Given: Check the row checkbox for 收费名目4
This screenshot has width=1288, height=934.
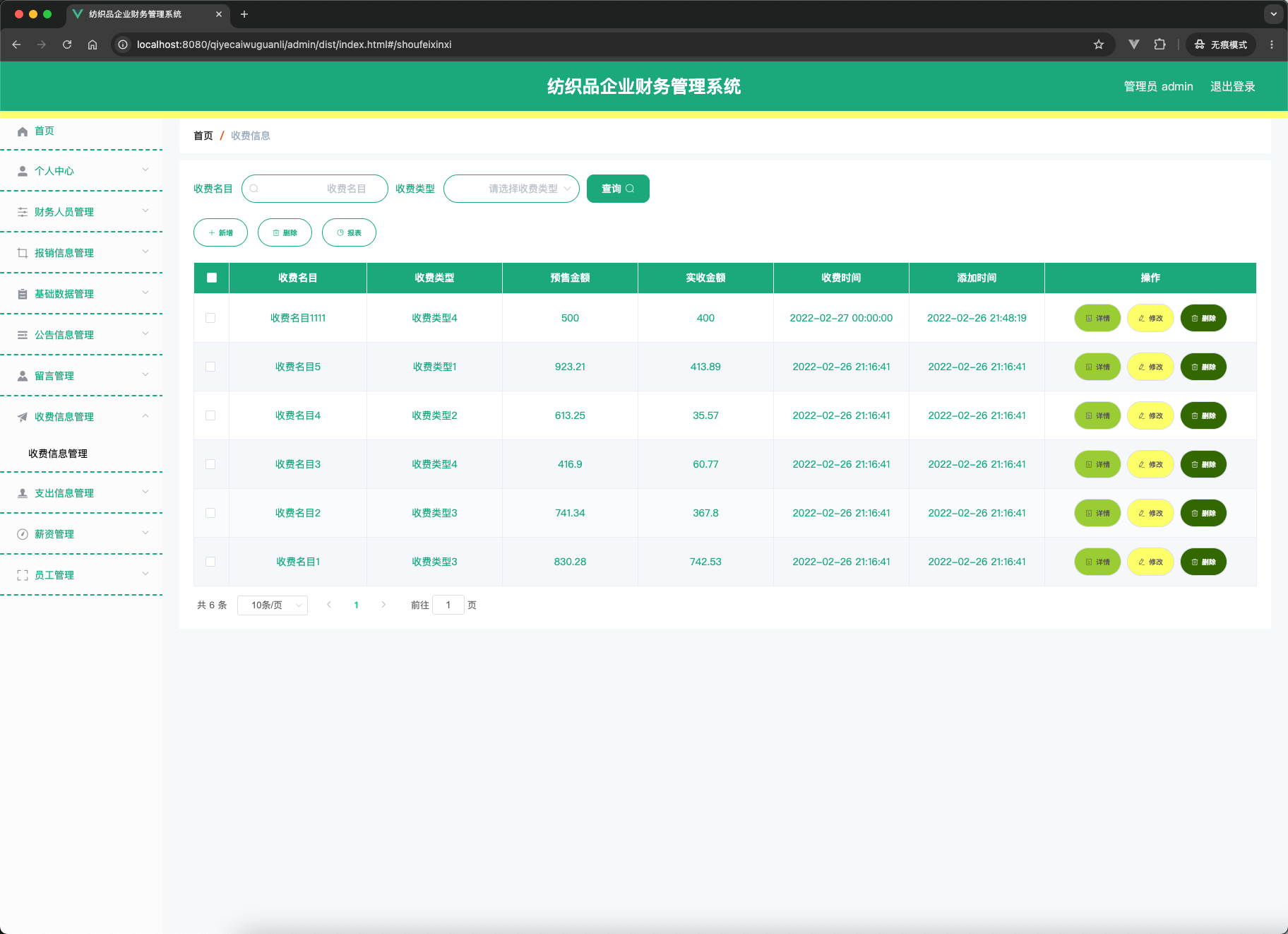Looking at the screenshot, I should click(x=210, y=415).
